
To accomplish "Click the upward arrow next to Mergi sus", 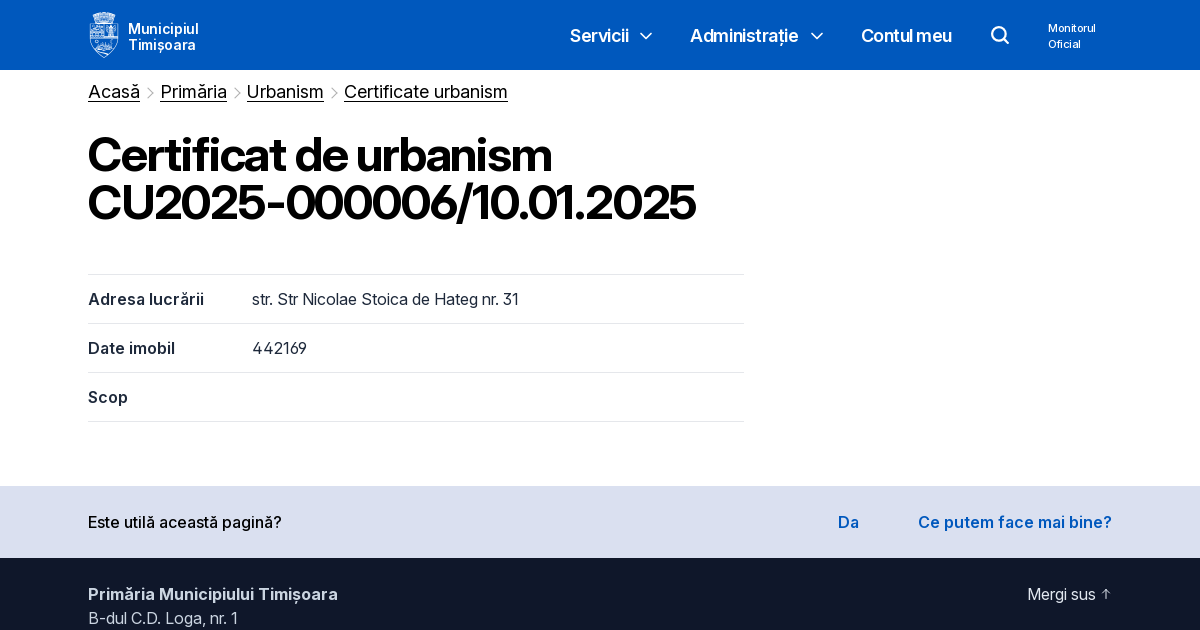I will click(1106, 593).
